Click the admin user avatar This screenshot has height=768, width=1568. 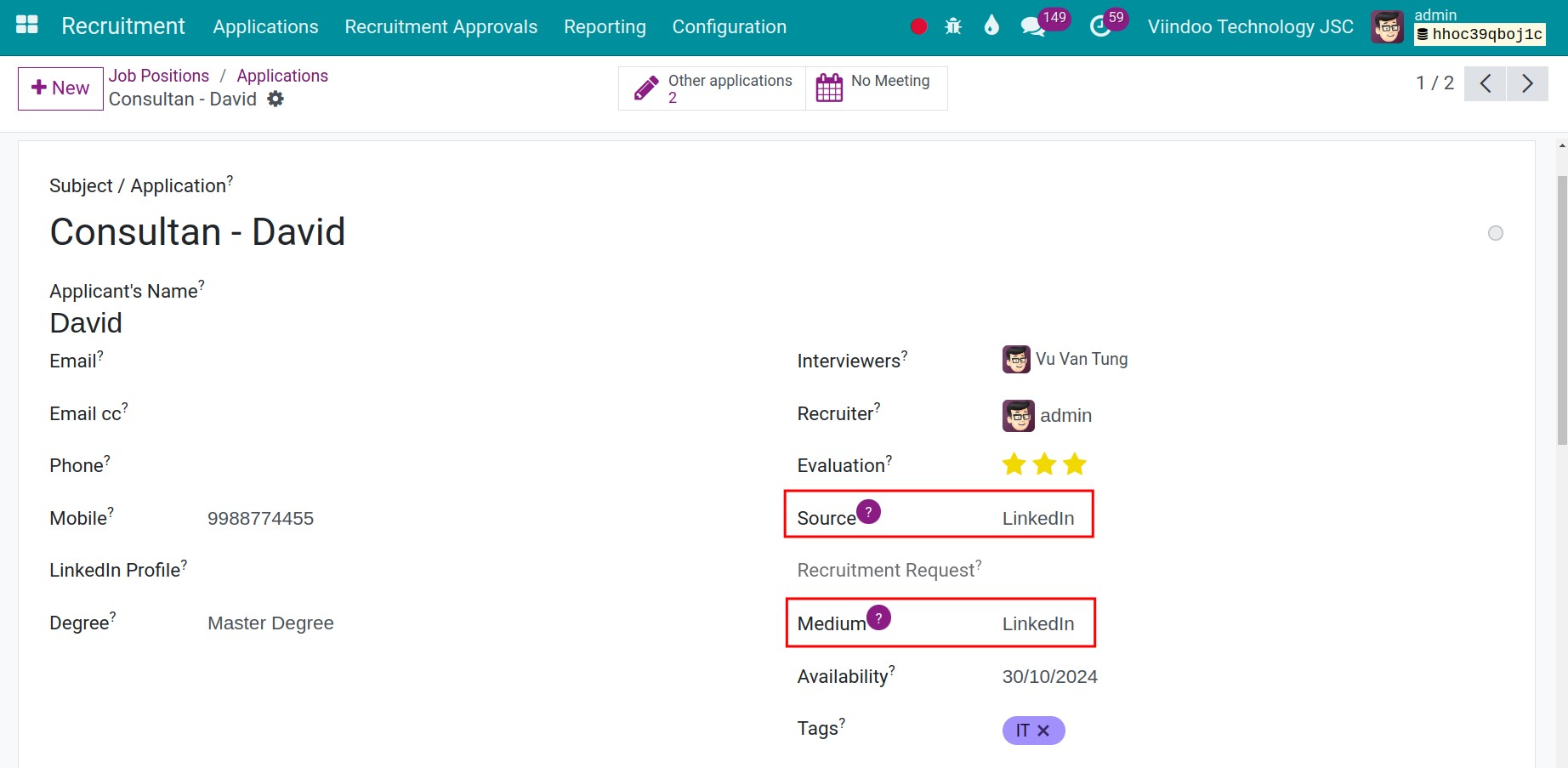[1388, 27]
